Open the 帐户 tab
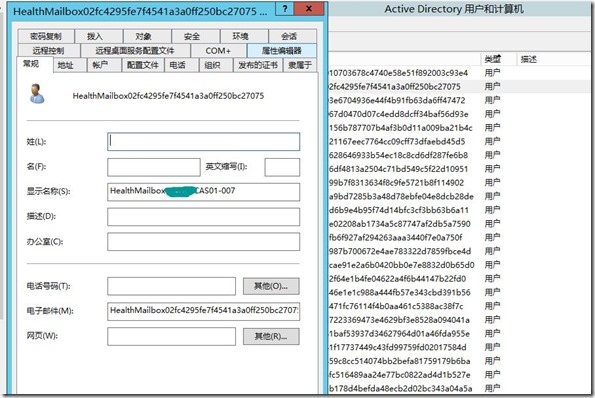Screen dimensions: 595x398 pyautogui.click(x=104, y=65)
